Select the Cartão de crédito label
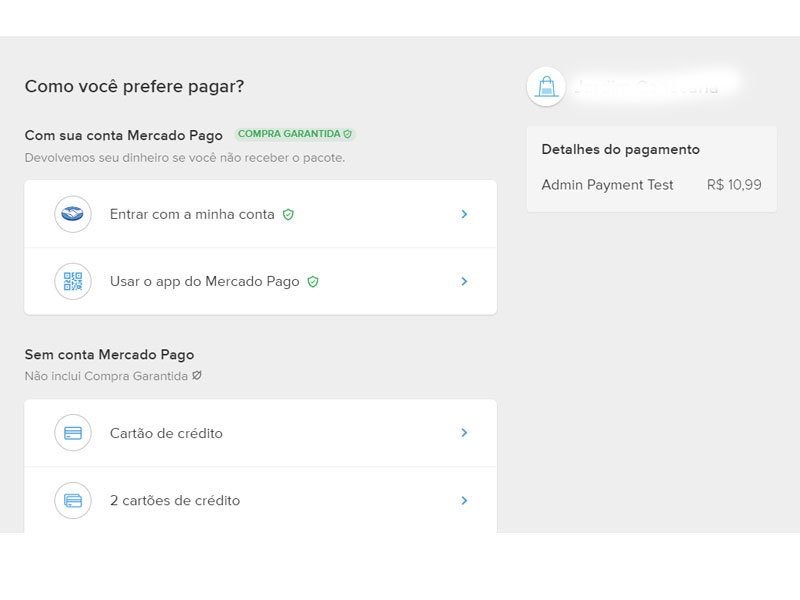The width and height of the screenshot is (800, 600). click(x=166, y=433)
